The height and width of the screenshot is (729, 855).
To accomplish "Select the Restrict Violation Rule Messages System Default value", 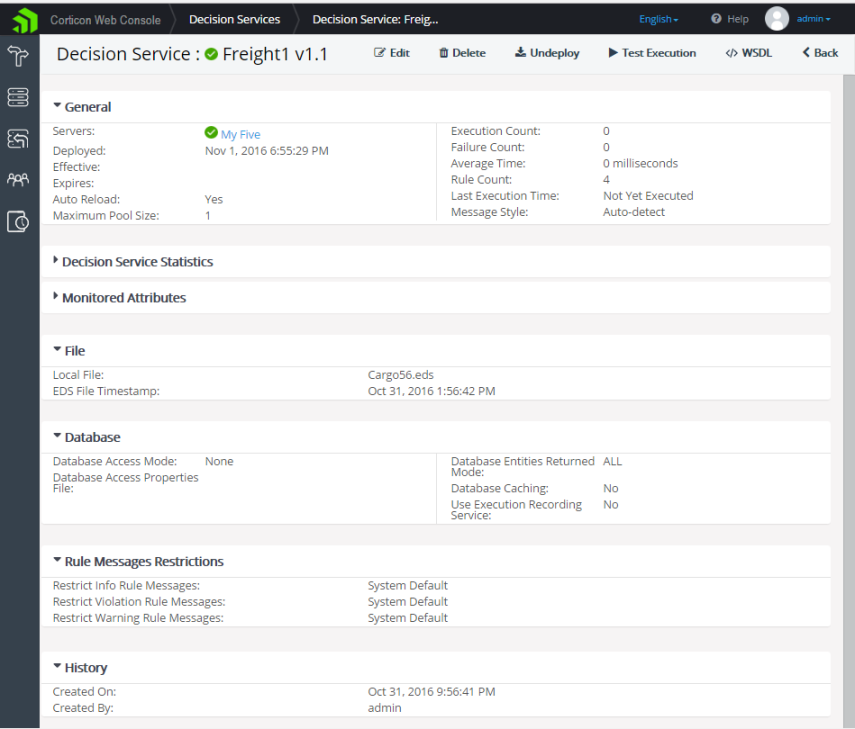I will pyautogui.click(x=407, y=602).
